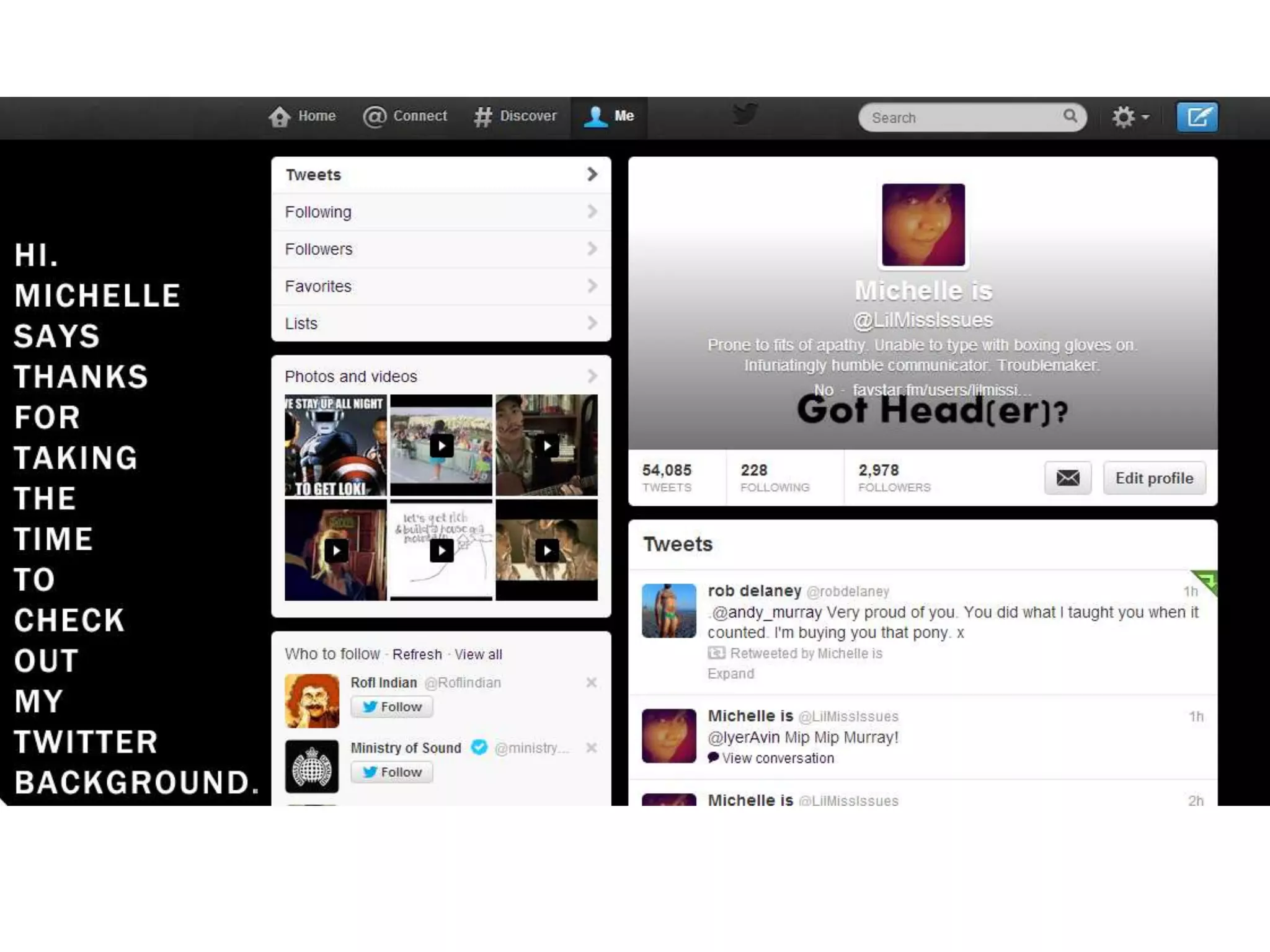
Task: Click the search magnifier icon
Action: [1070, 116]
